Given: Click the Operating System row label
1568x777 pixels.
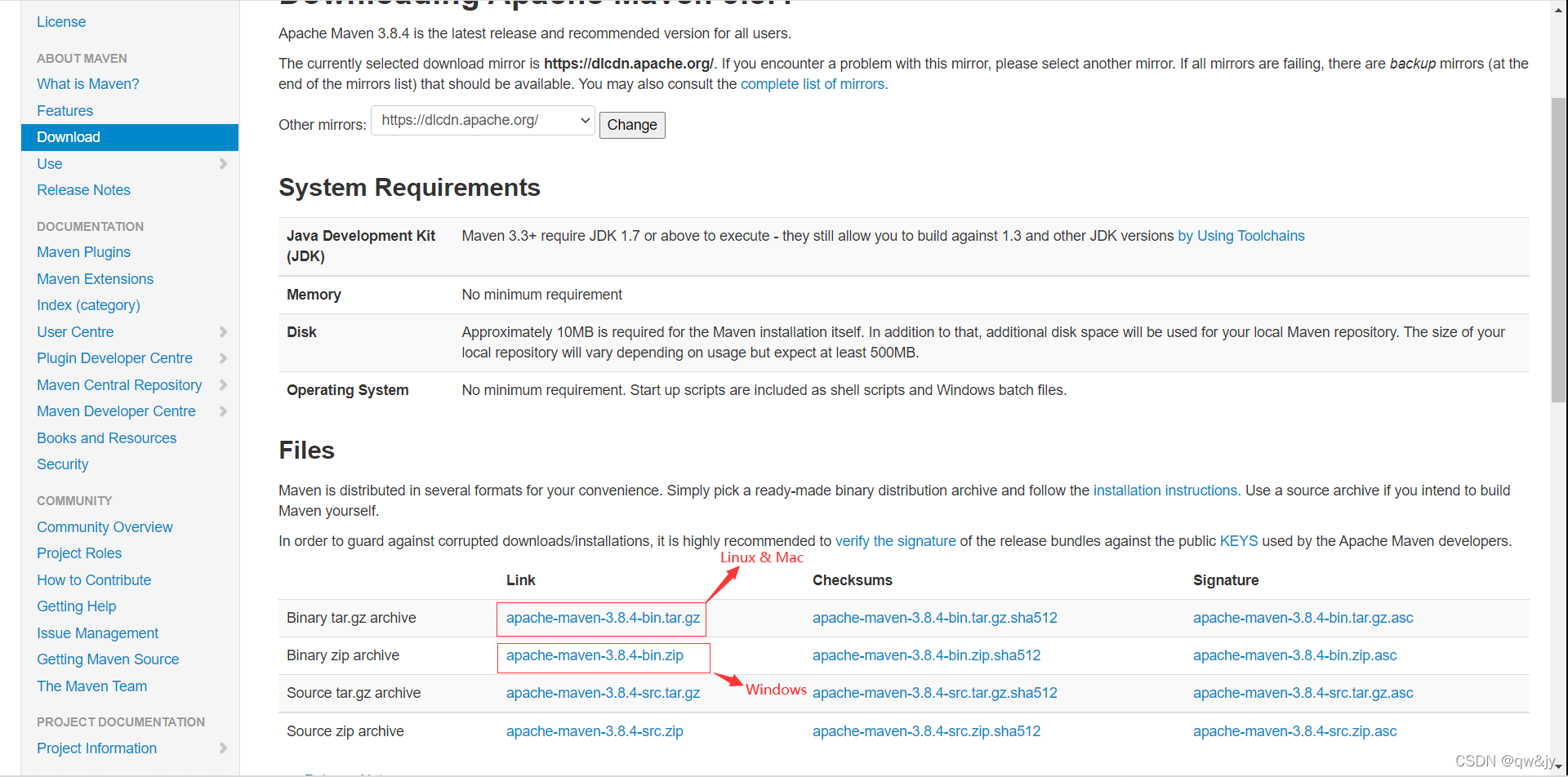Looking at the screenshot, I should (x=348, y=390).
